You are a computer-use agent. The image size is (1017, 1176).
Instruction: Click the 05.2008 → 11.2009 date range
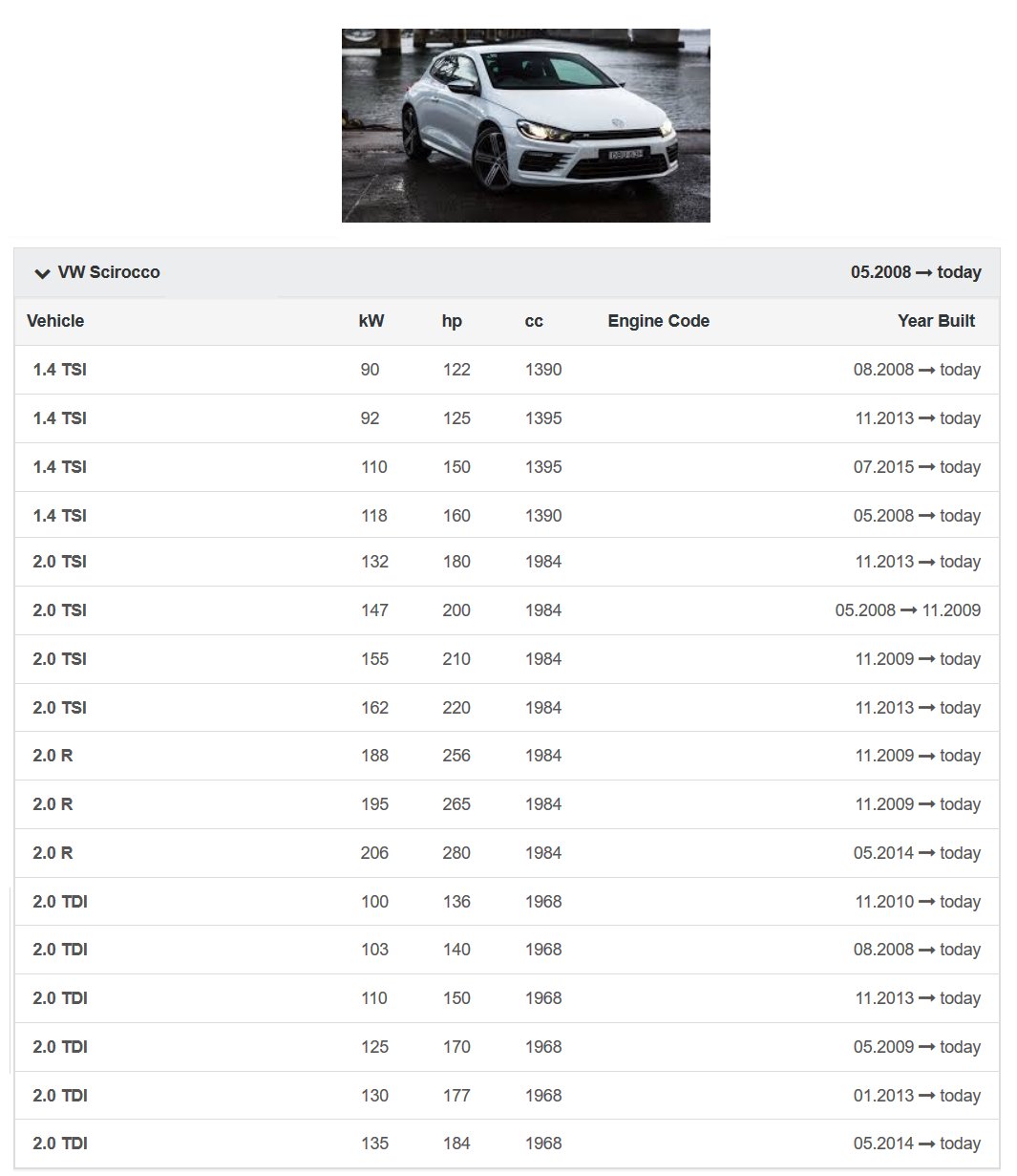pos(907,610)
